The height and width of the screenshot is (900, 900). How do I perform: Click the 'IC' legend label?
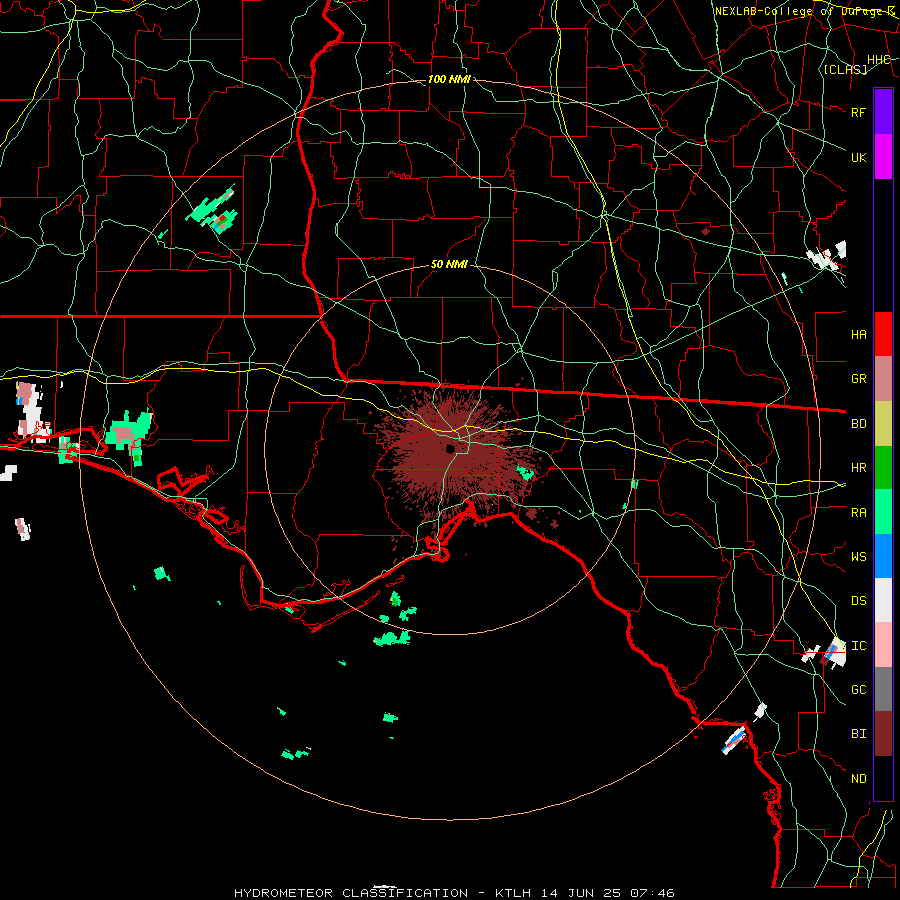(x=858, y=646)
